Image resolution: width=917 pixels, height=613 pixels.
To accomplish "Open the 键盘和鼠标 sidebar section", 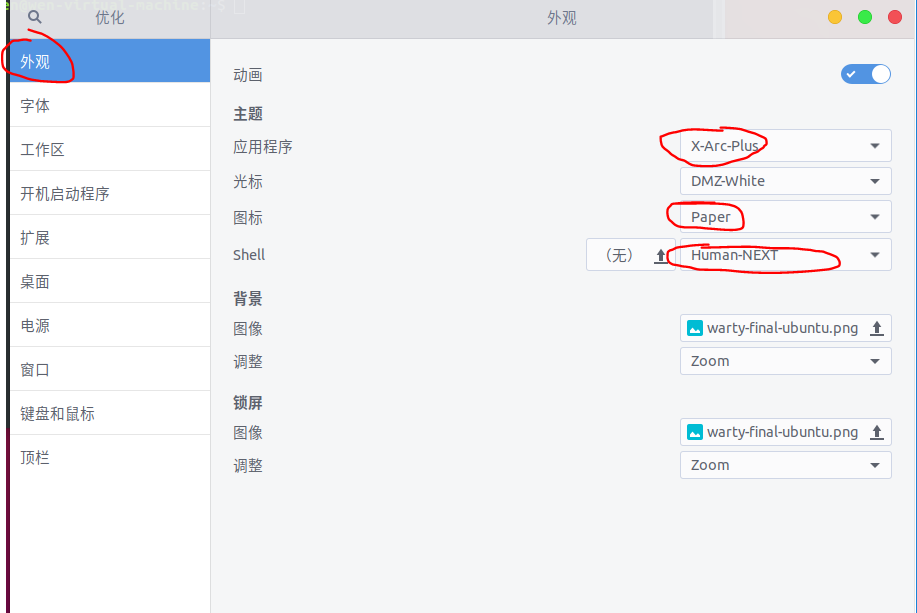I will [110, 414].
